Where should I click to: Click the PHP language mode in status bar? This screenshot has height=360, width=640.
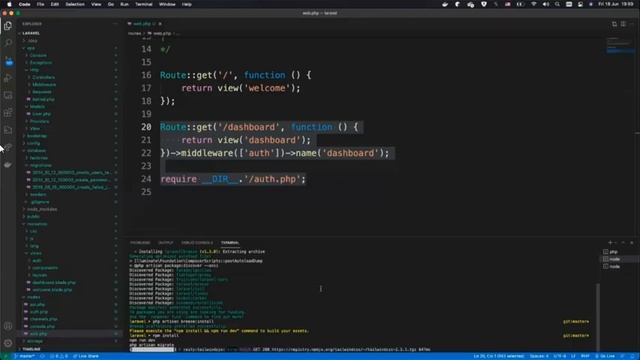(x=585, y=356)
